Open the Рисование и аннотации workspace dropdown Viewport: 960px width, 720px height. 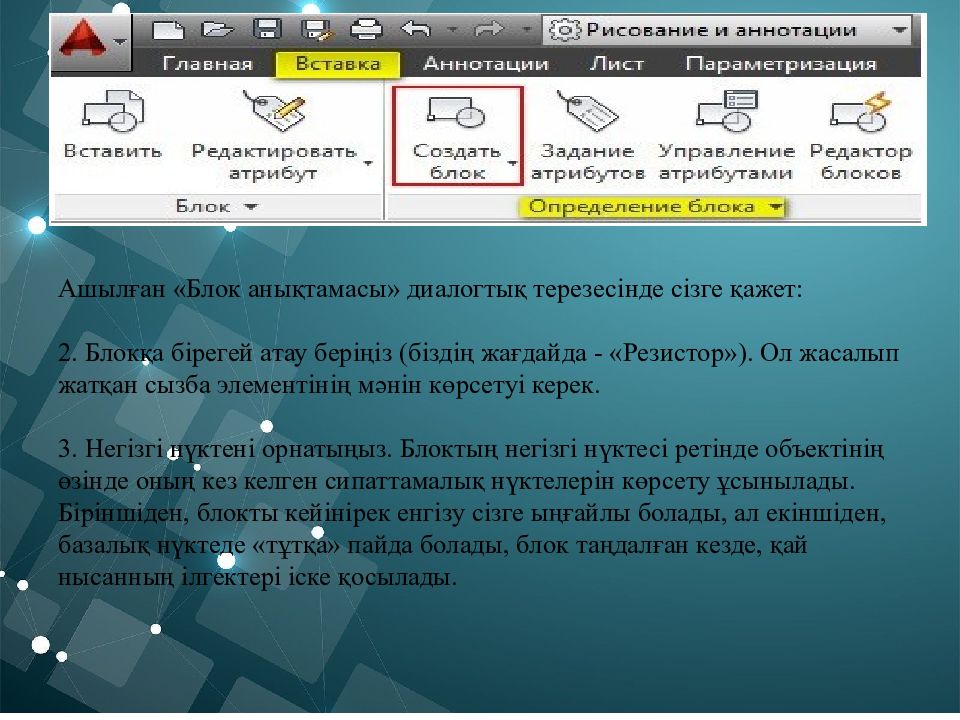[726, 30]
